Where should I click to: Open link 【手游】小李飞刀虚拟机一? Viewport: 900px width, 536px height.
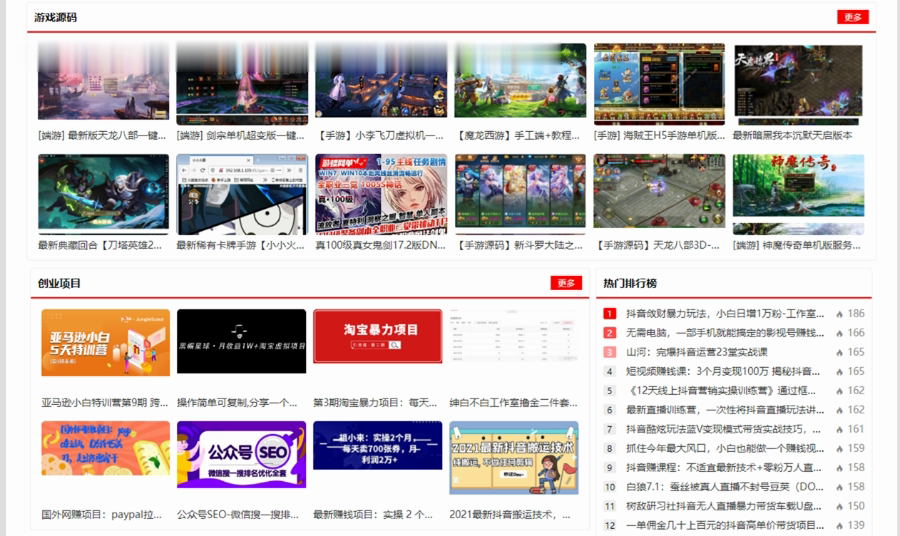pyautogui.click(x=381, y=135)
